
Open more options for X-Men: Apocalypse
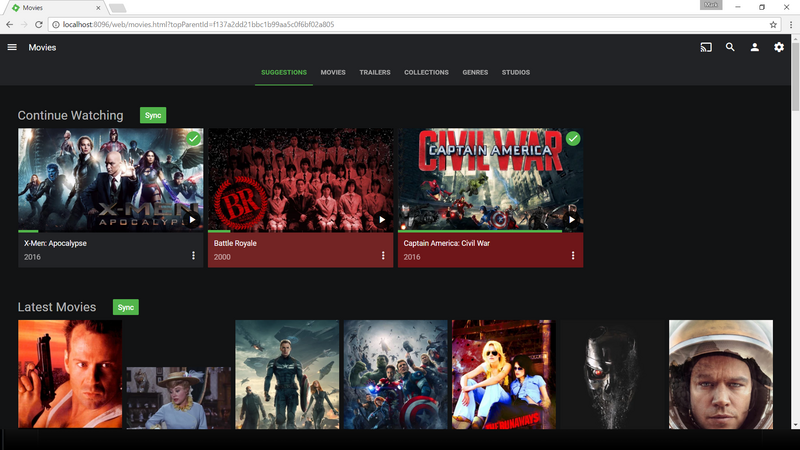tap(193, 255)
